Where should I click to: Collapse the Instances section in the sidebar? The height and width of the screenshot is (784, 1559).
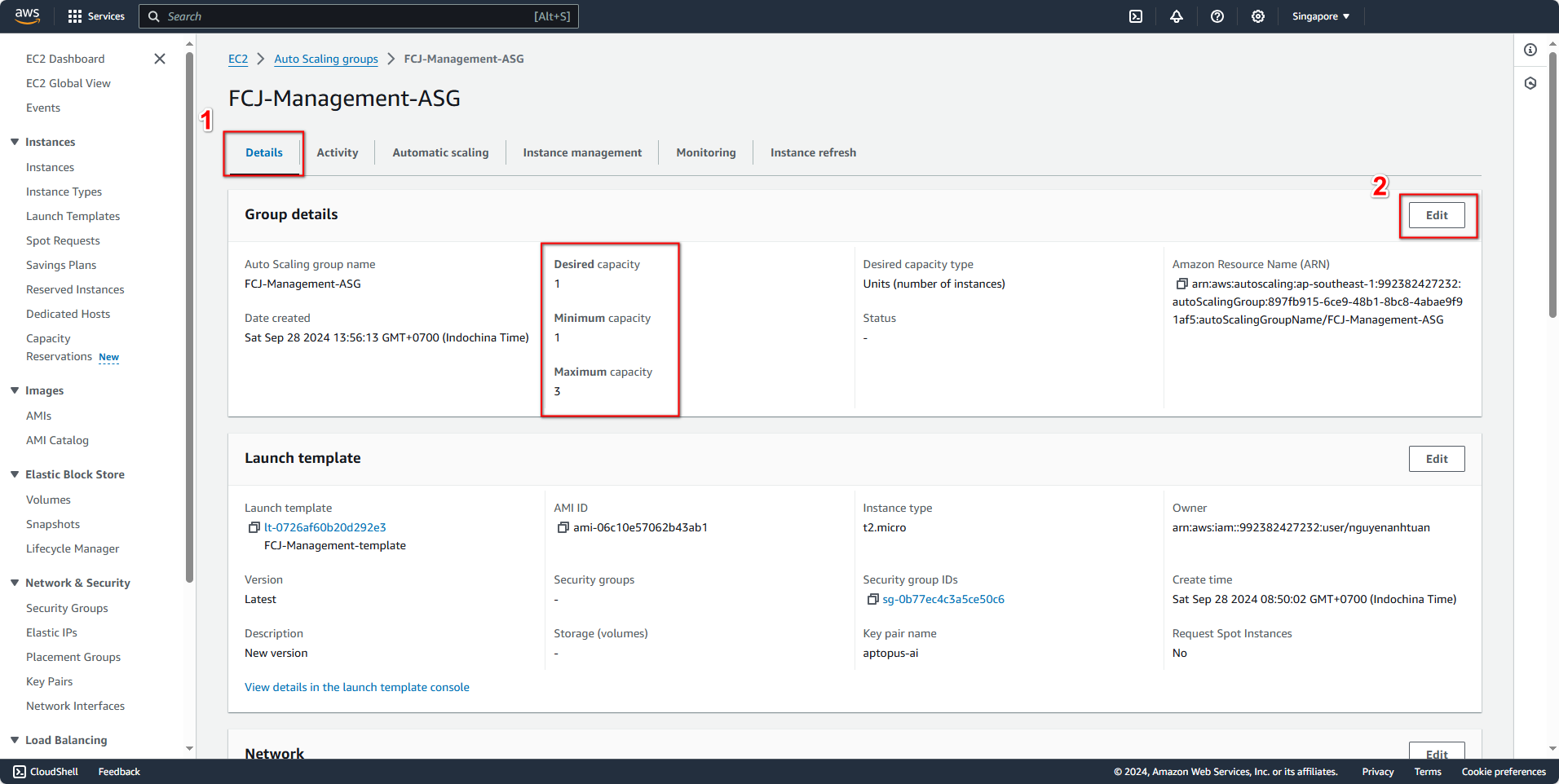(x=14, y=142)
